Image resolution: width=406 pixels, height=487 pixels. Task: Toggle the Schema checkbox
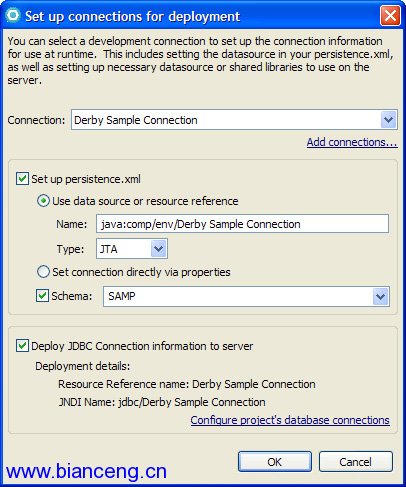42,296
